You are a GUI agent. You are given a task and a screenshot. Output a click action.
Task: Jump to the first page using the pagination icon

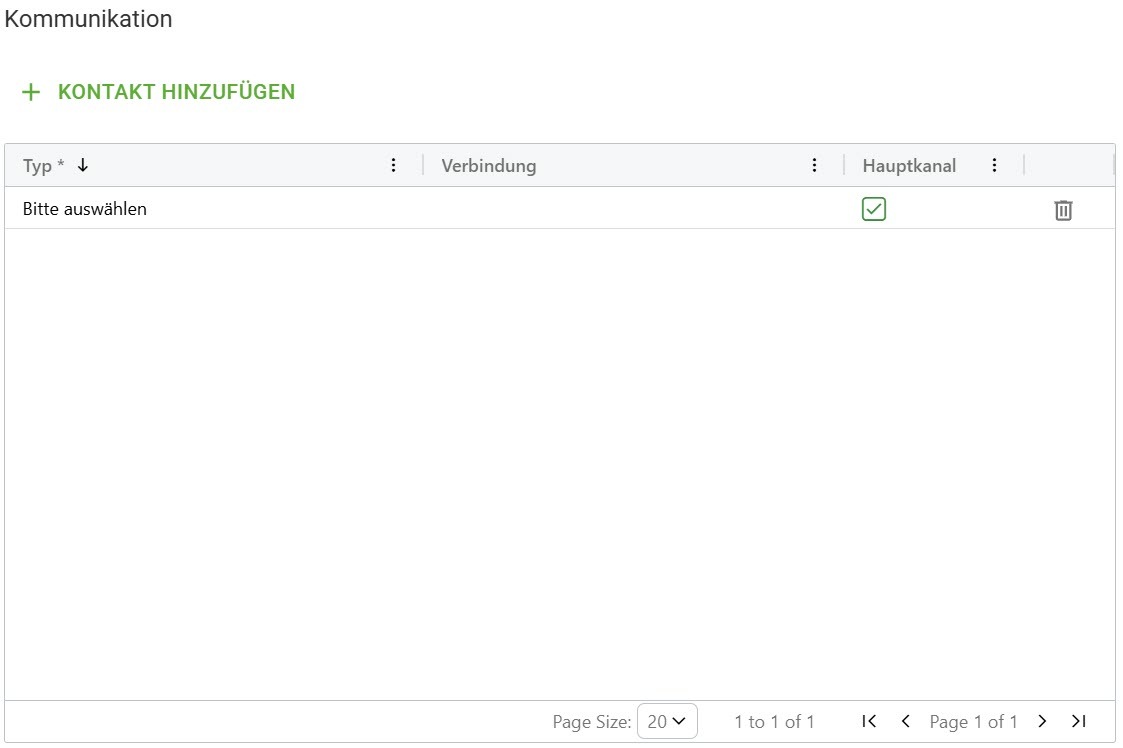868,721
